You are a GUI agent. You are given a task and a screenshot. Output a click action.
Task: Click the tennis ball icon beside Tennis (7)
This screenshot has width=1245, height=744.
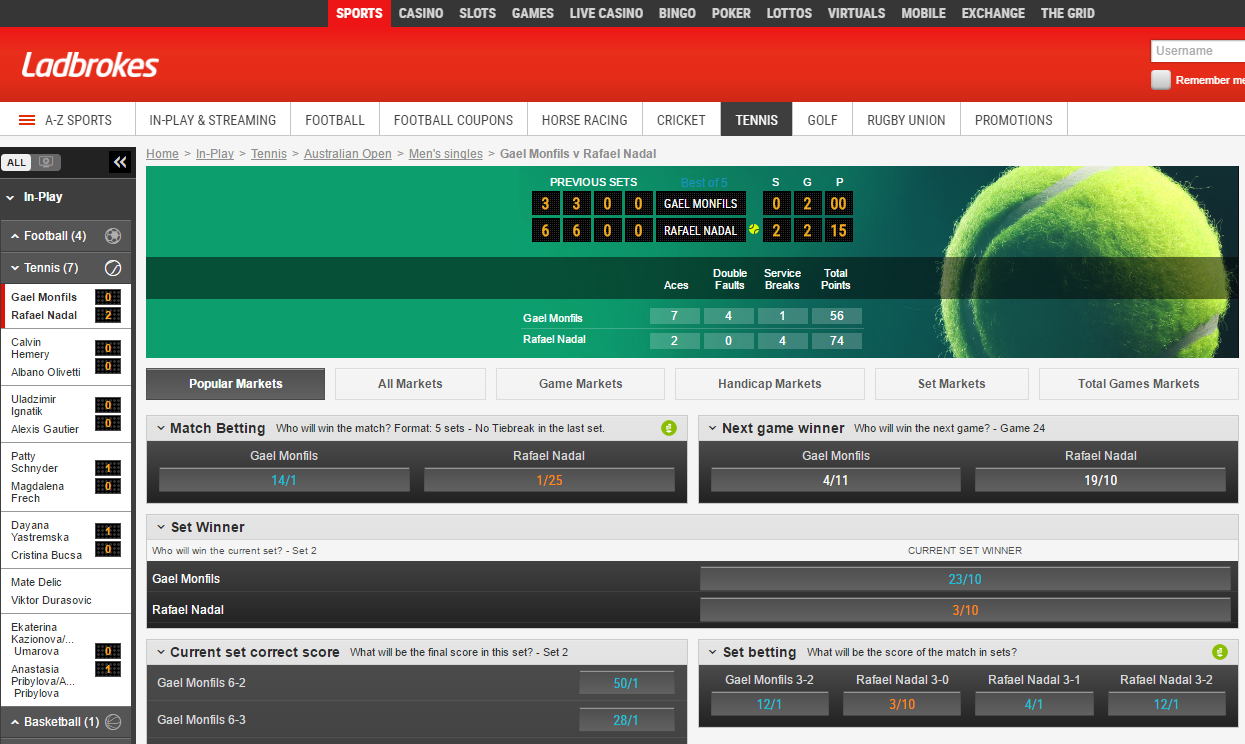tap(113, 268)
